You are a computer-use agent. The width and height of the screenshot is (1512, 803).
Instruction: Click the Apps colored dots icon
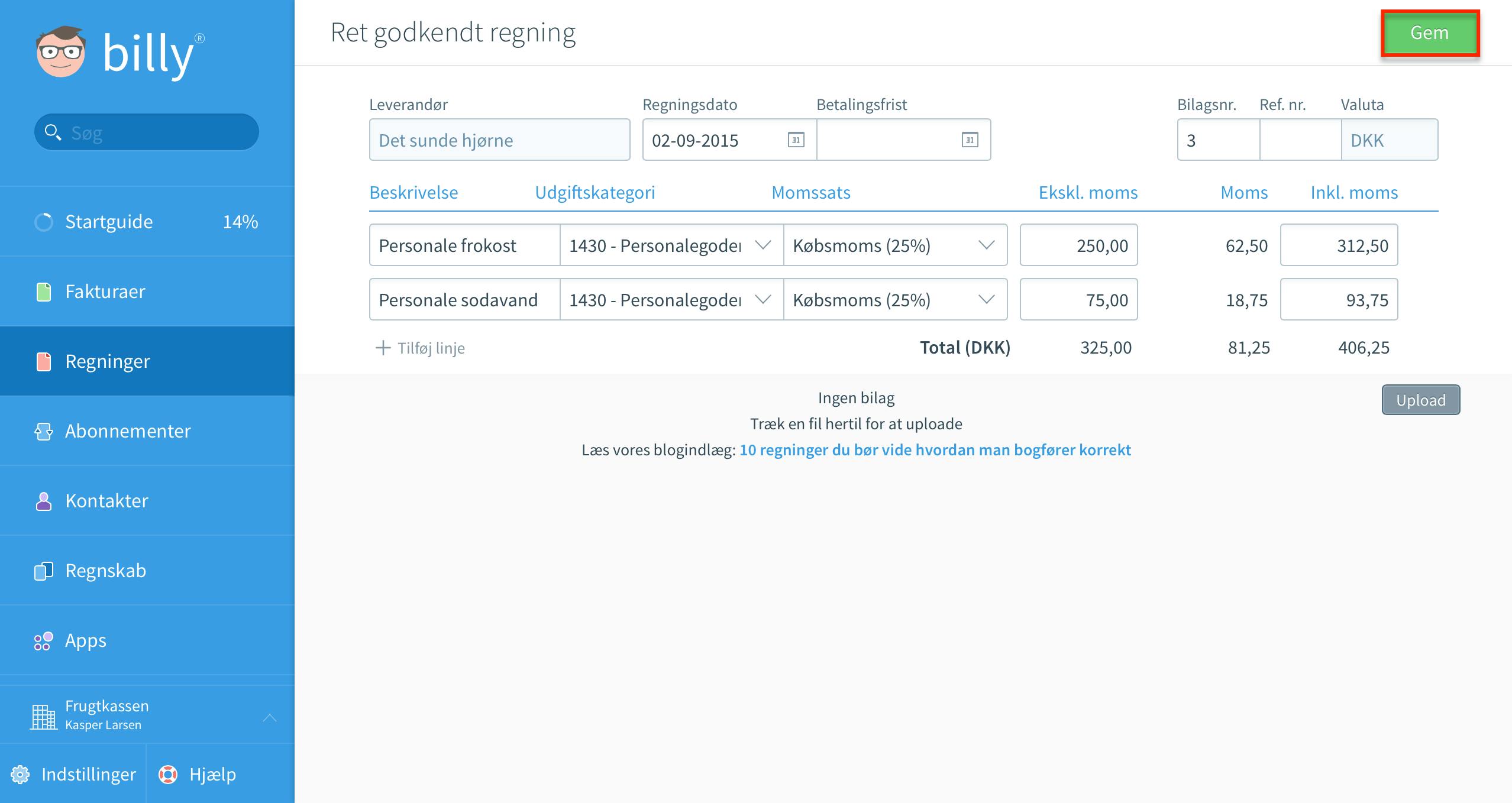pyautogui.click(x=44, y=640)
